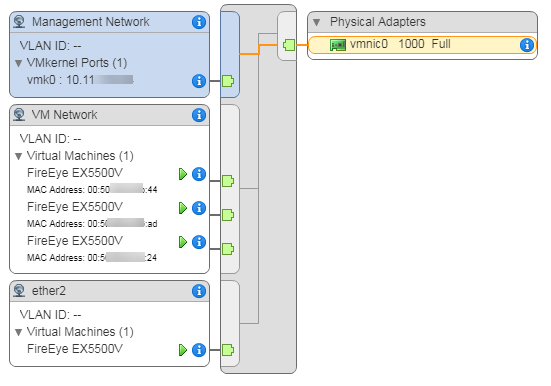Show info for FireEye VM with MAC ending :44

click(x=199, y=174)
